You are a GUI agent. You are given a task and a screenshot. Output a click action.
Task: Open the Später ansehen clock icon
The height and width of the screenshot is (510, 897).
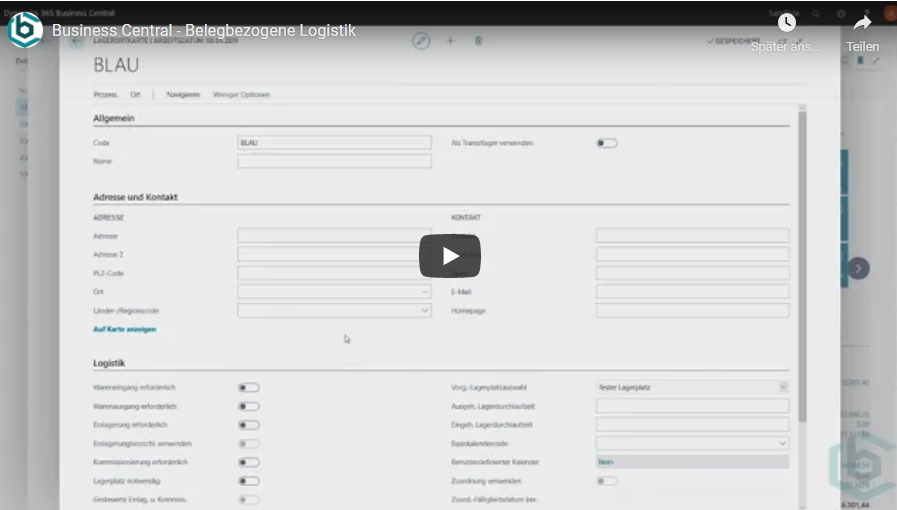coord(786,23)
